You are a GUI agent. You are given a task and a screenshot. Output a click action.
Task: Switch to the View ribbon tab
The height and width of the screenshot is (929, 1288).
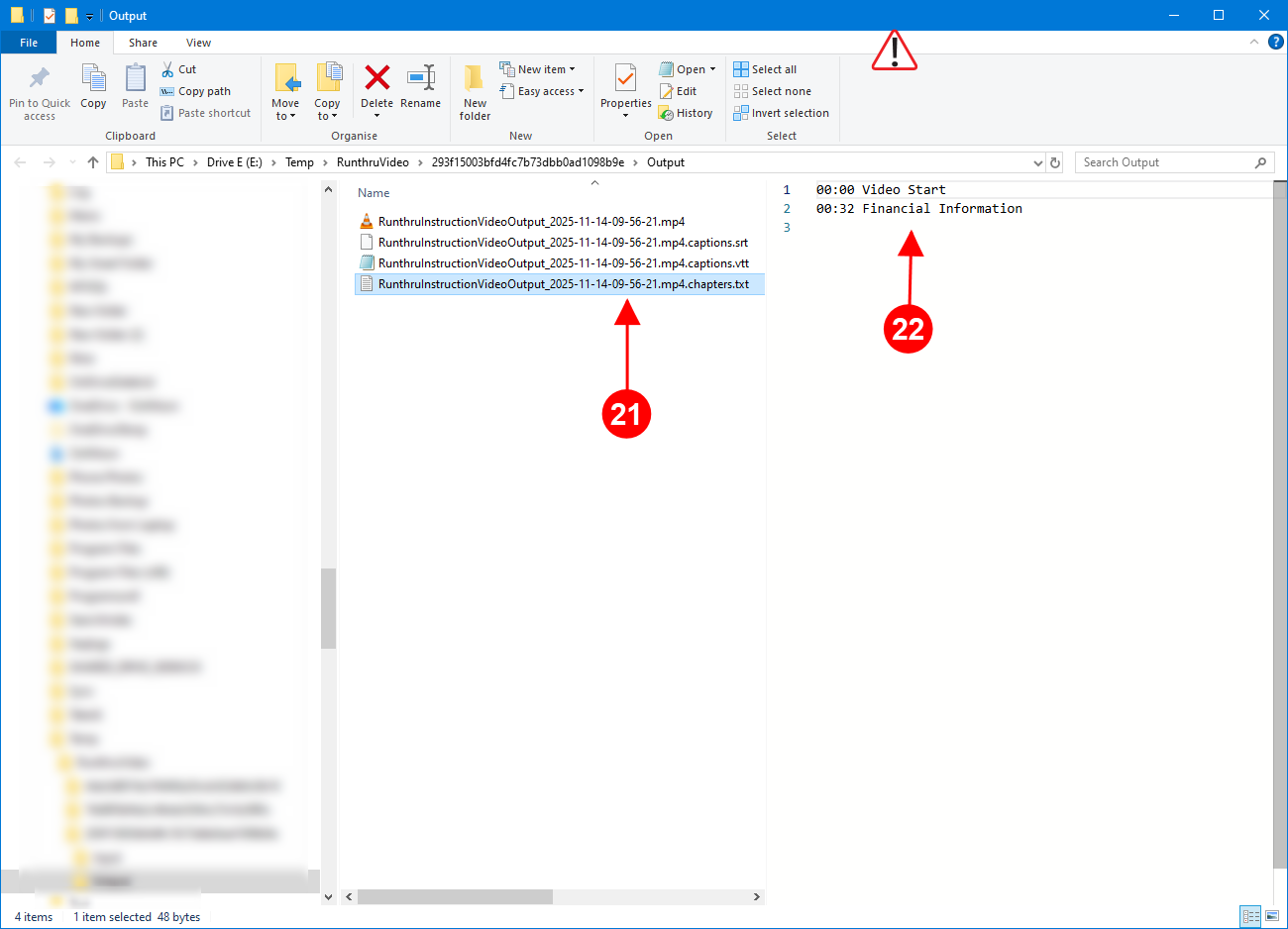click(198, 43)
